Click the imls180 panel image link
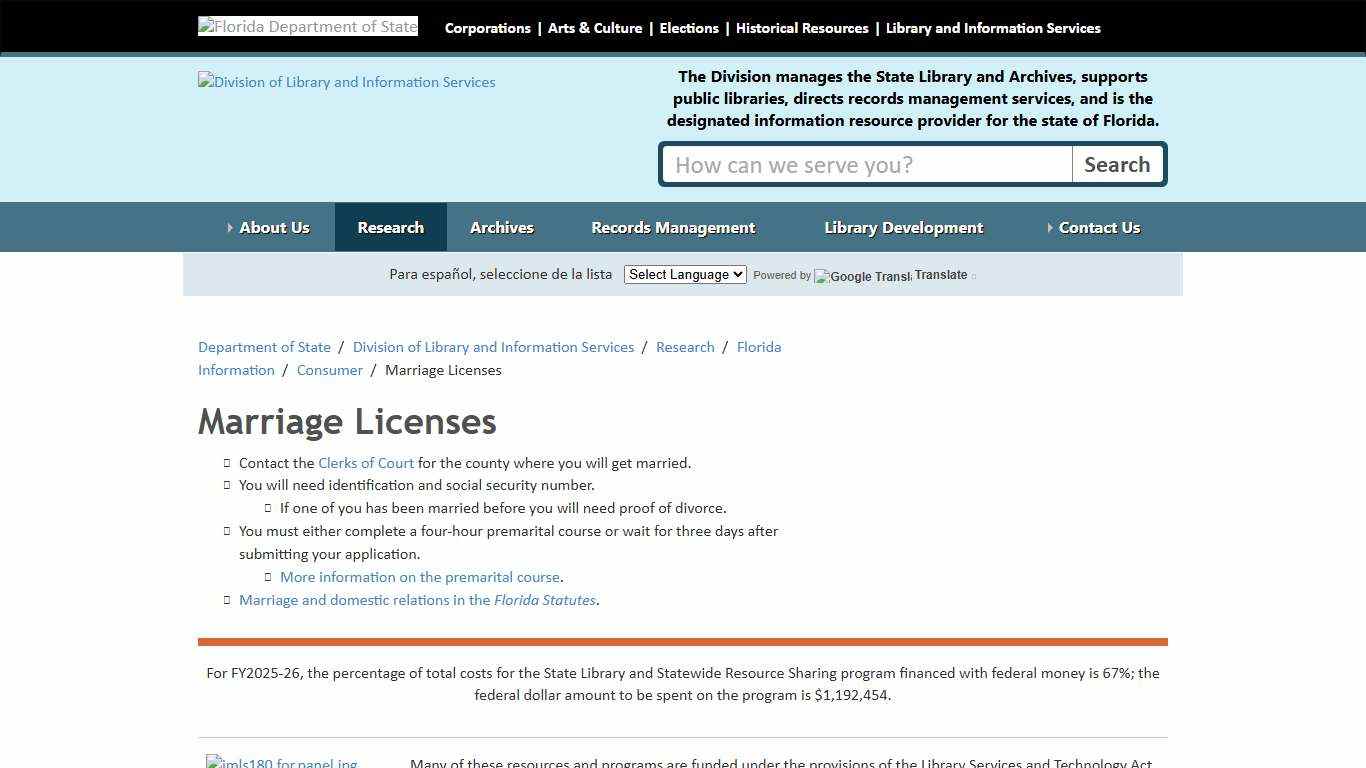This screenshot has width=1366, height=768. (281, 761)
